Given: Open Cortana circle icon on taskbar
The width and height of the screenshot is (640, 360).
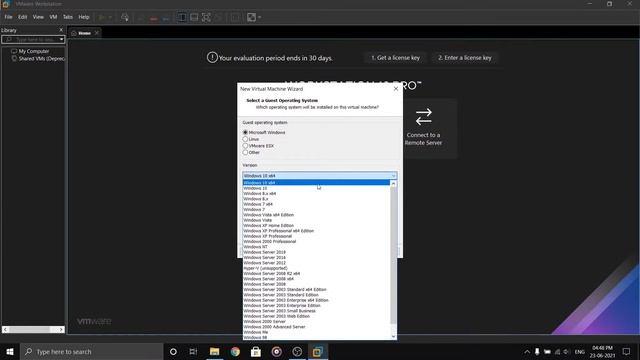Looking at the screenshot, I should pos(173,351).
